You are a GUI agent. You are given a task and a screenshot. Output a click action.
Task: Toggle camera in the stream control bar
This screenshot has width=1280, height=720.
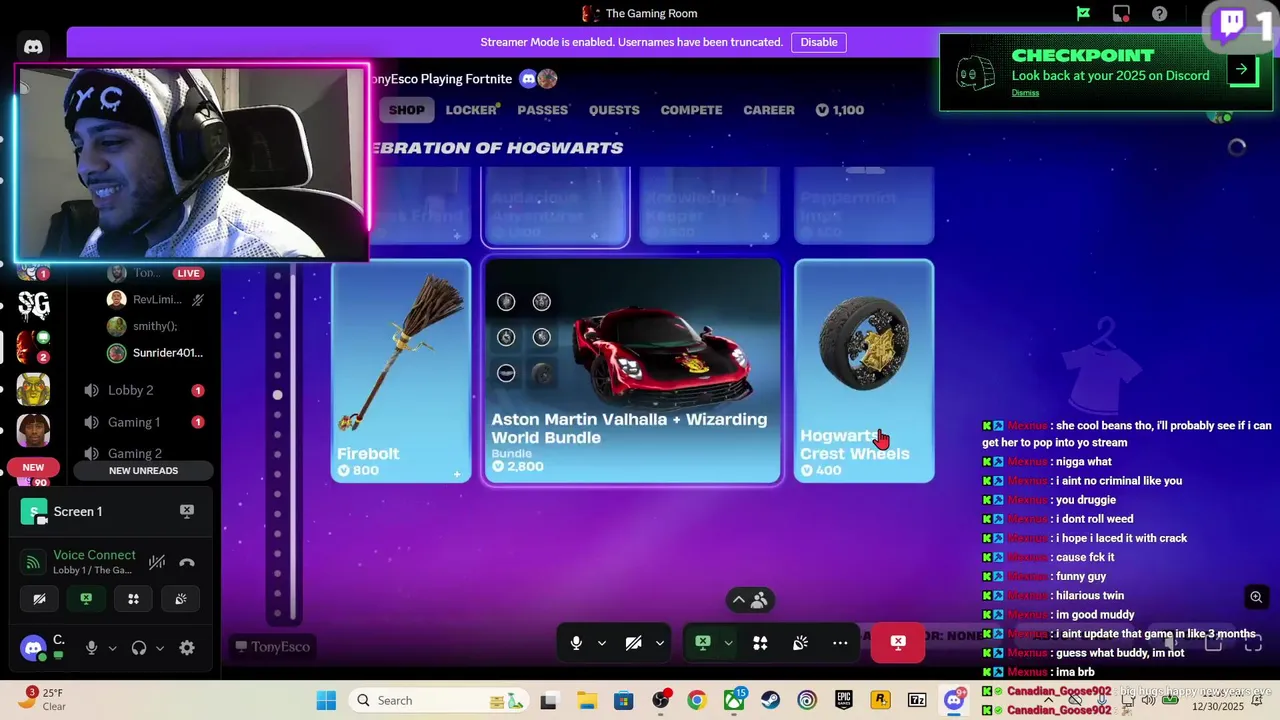(x=633, y=643)
